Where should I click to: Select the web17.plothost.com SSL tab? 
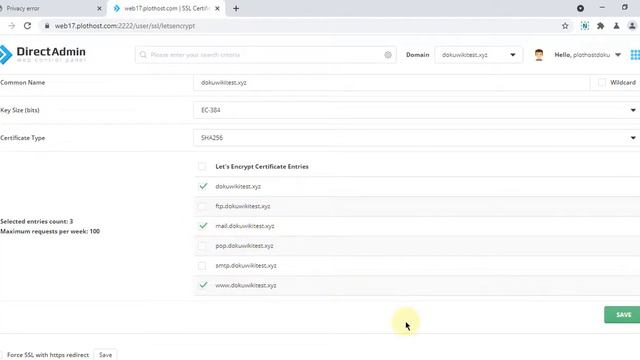(x=166, y=8)
